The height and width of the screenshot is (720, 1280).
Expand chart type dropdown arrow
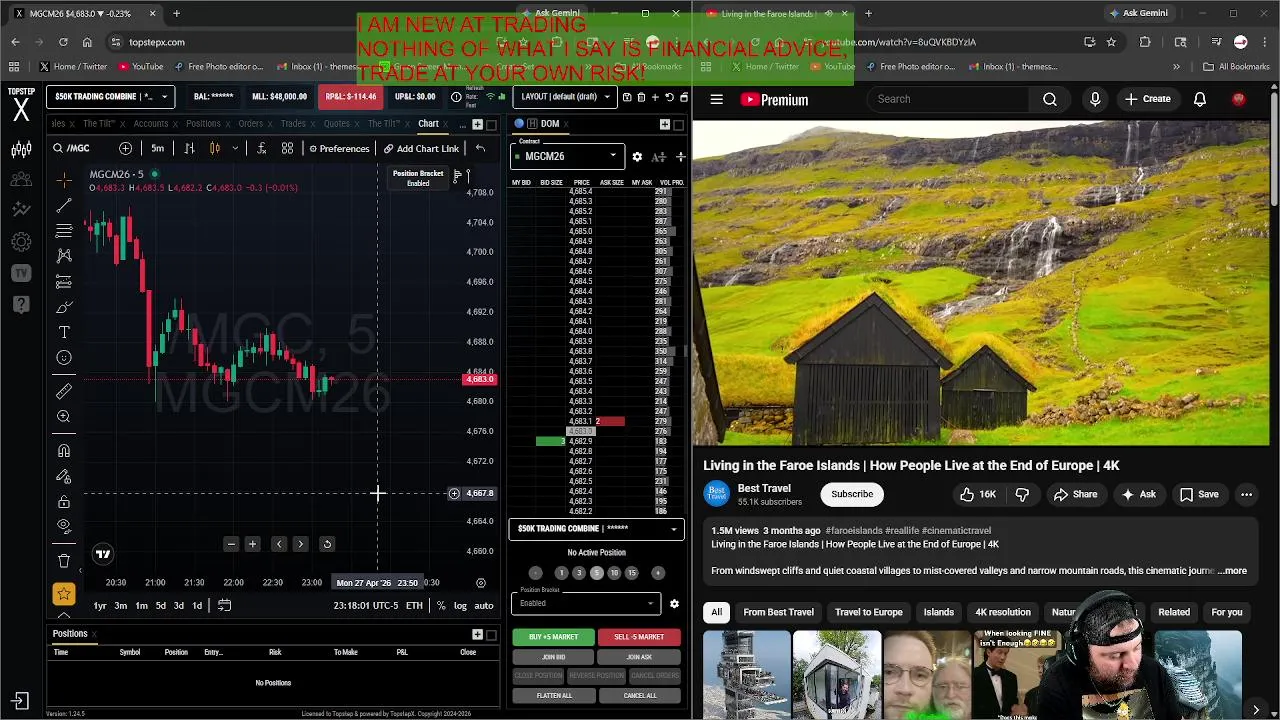coord(235,149)
